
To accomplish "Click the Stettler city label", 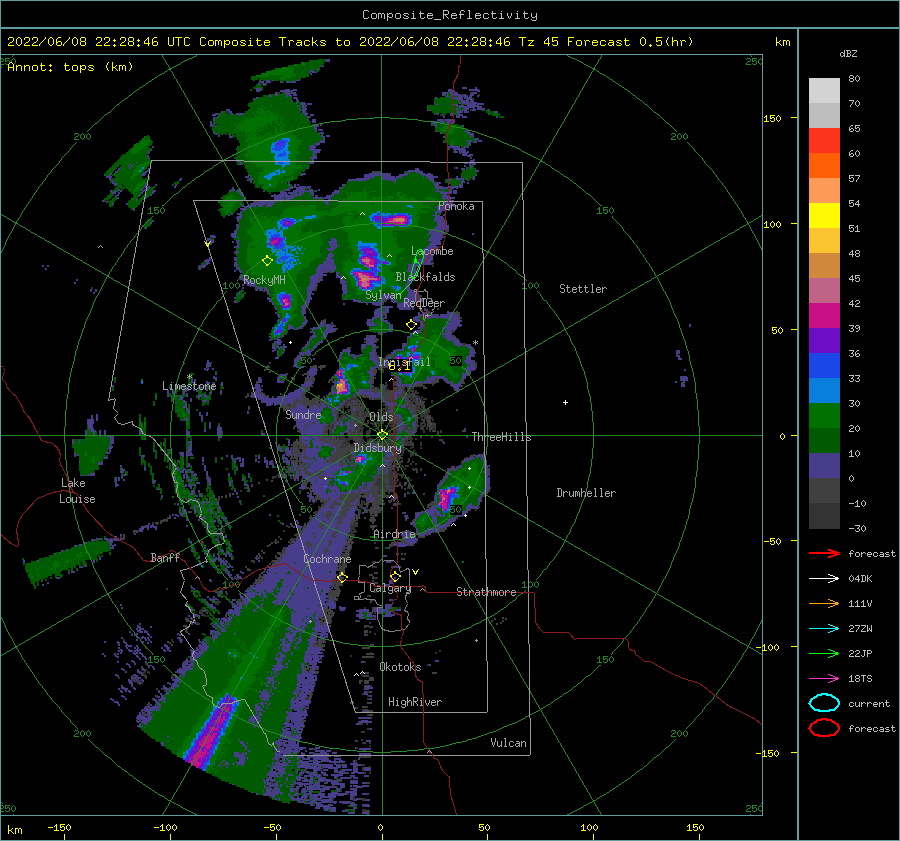I will (x=583, y=289).
